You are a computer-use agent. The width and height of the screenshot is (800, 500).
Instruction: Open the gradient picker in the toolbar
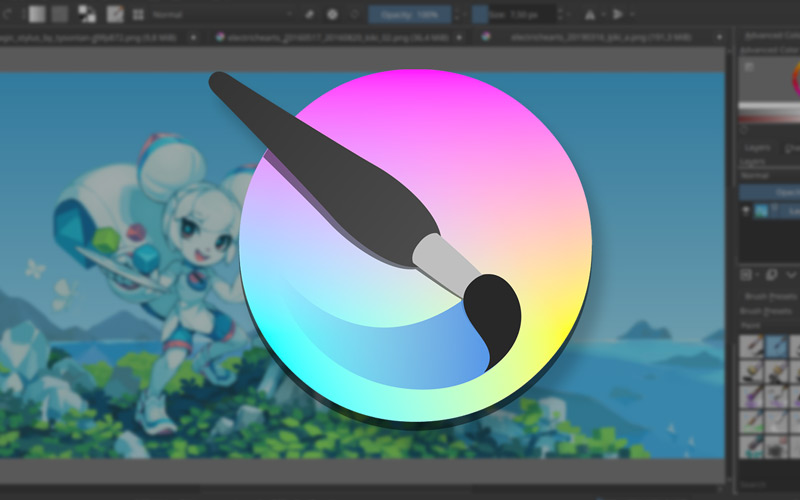point(37,14)
